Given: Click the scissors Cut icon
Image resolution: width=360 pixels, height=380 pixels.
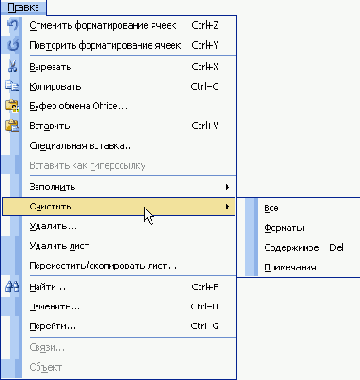Looking at the screenshot, I should (x=12, y=67).
